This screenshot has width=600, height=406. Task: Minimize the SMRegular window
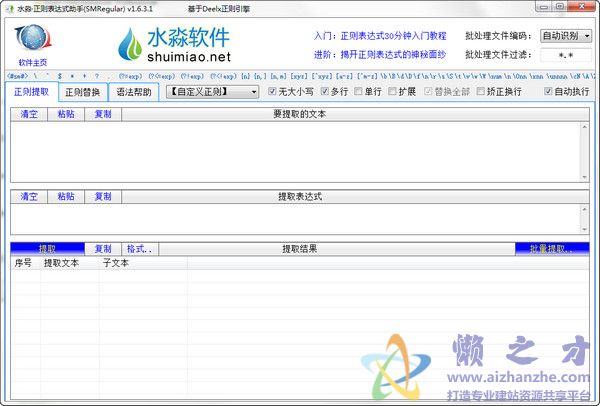pyautogui.click(x=543, y=6)
